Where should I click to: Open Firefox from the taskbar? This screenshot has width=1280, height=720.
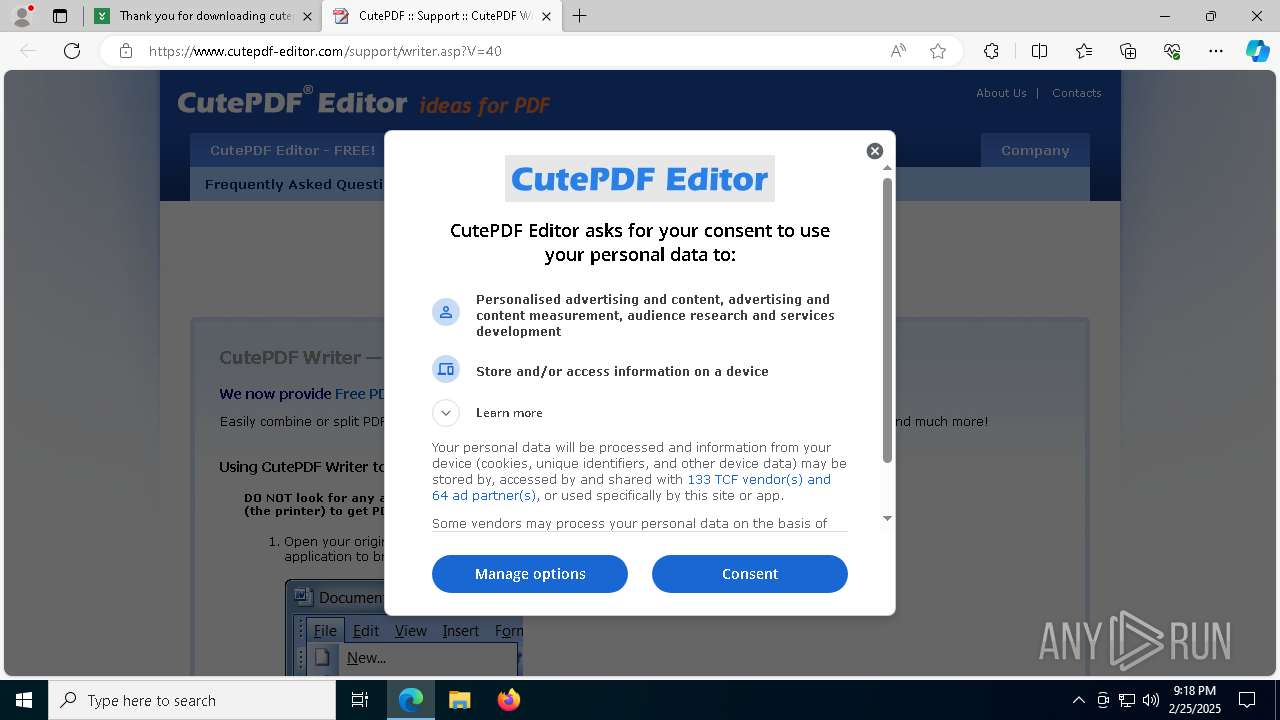(x=508, y=700)
